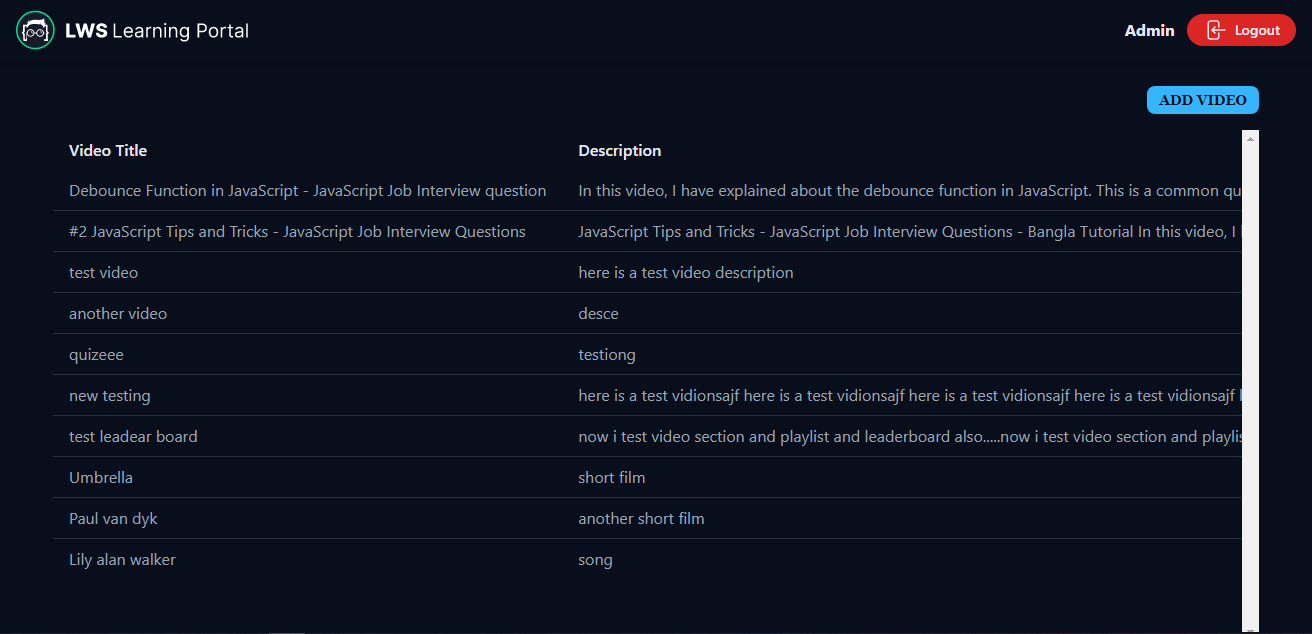
Task: Click the 'new testing' video title
Action: [x=109, y=396]
